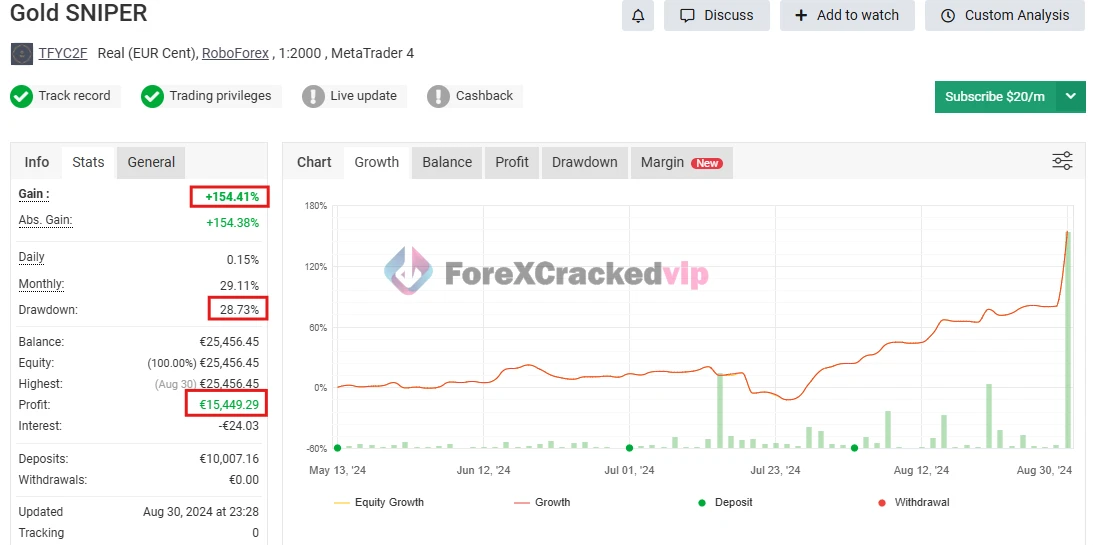Click the Discuss speech bubble icon

[687, 15]
